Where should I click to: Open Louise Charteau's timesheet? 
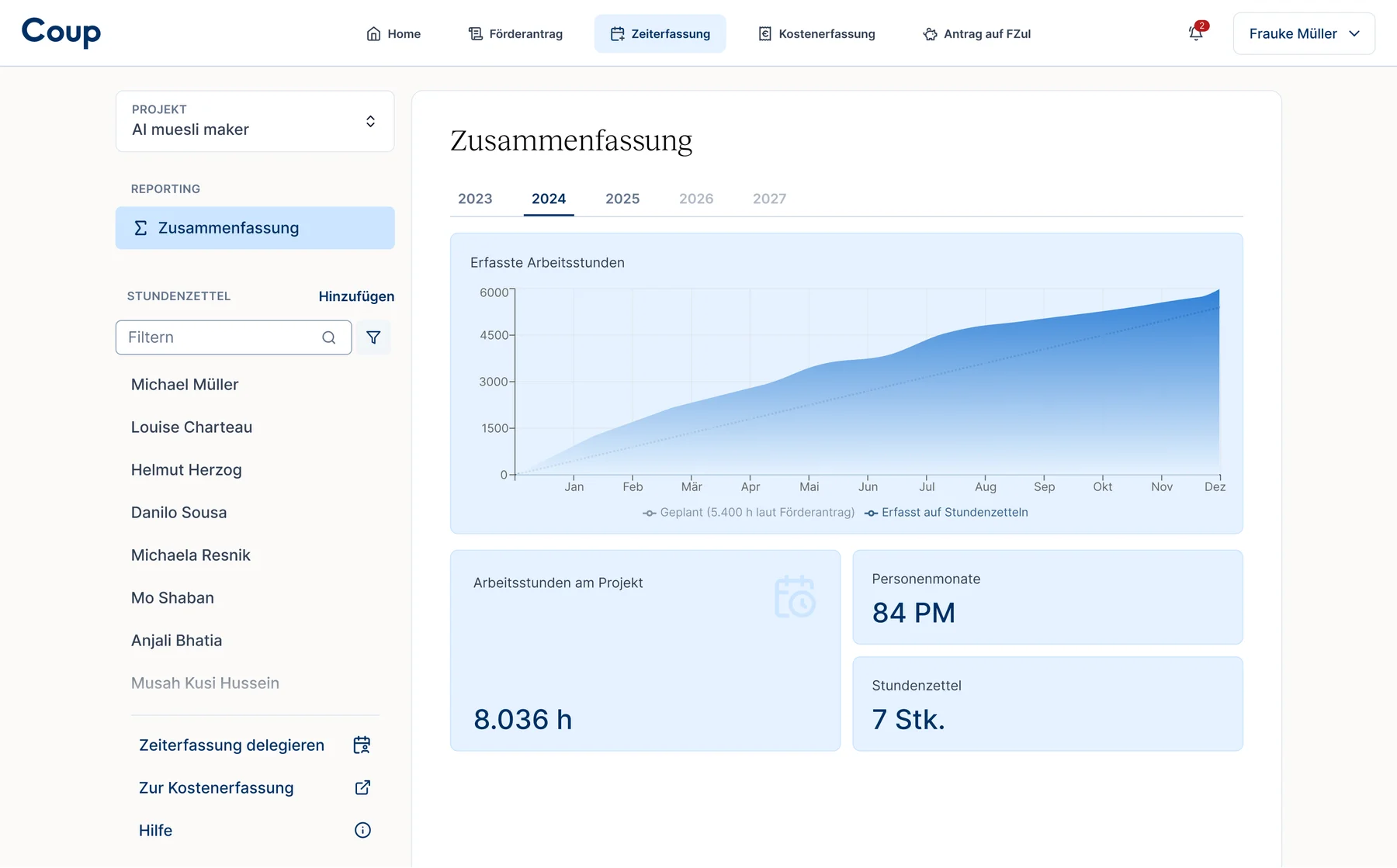(x=192, y=427)
